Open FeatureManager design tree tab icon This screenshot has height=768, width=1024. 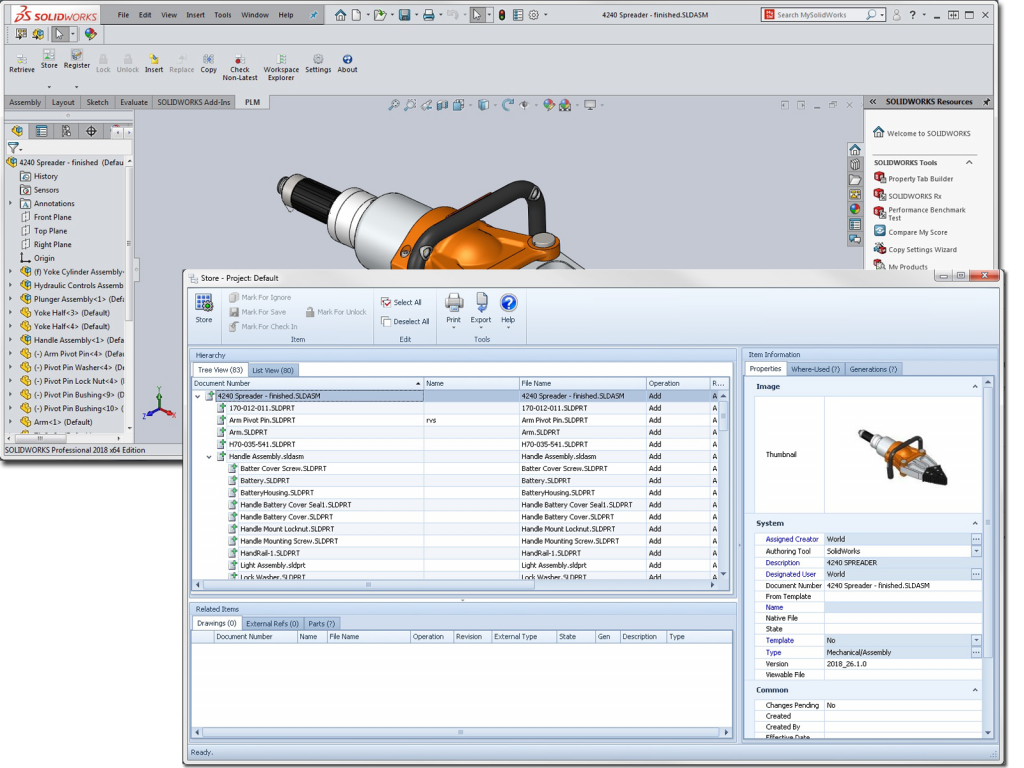pyautogui.click(x=17, y=131)
